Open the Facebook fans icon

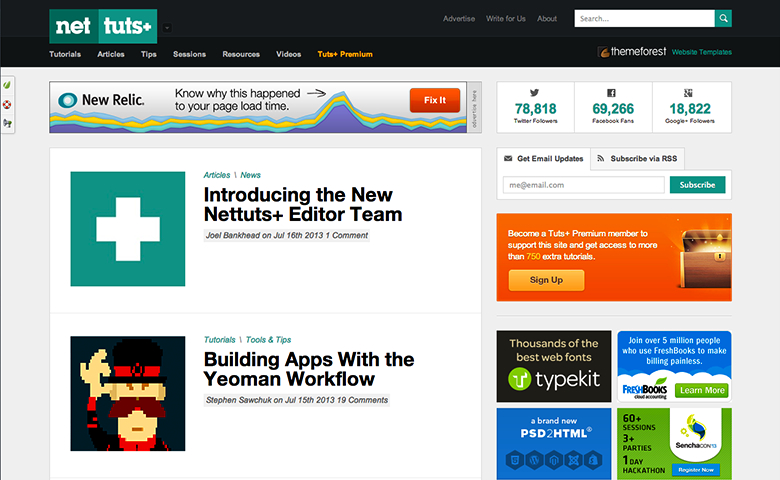pyautogui.click(x=613, y=92)
